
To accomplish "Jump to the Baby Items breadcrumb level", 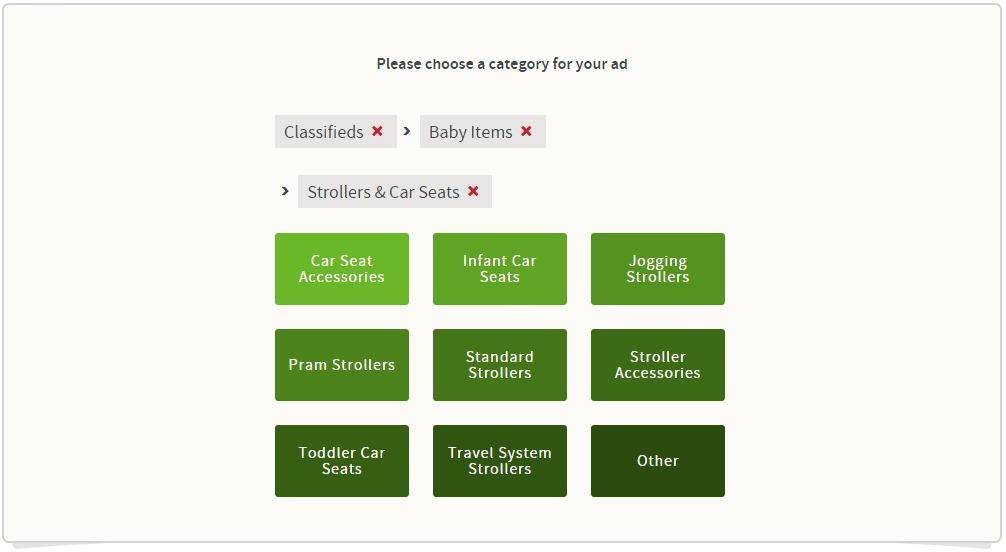I will point(470,132).
